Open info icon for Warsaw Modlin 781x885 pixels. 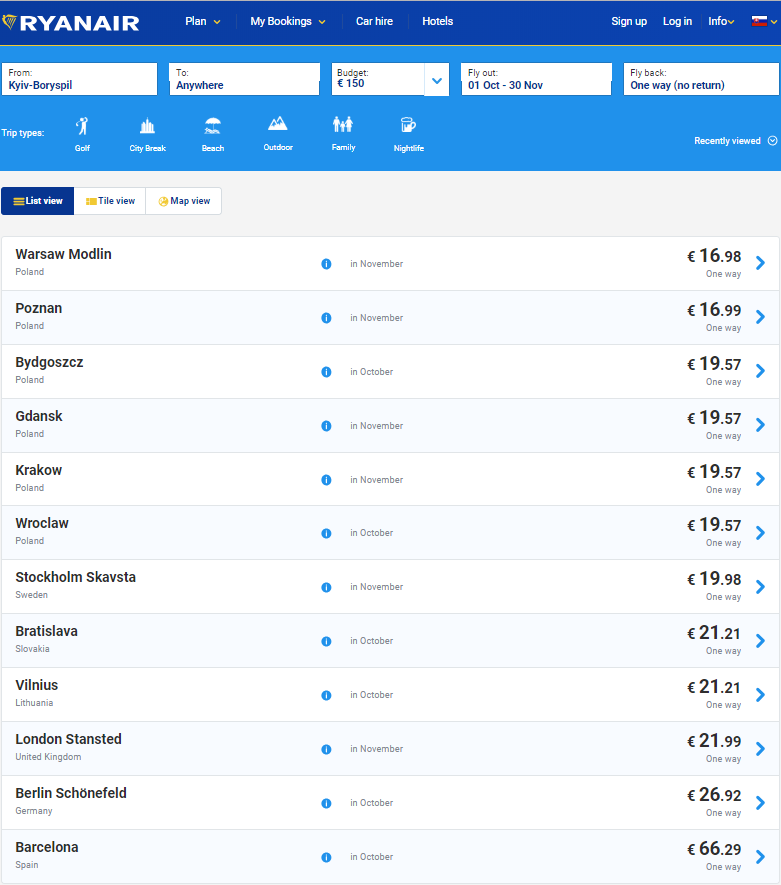click(x=326, y=264)
